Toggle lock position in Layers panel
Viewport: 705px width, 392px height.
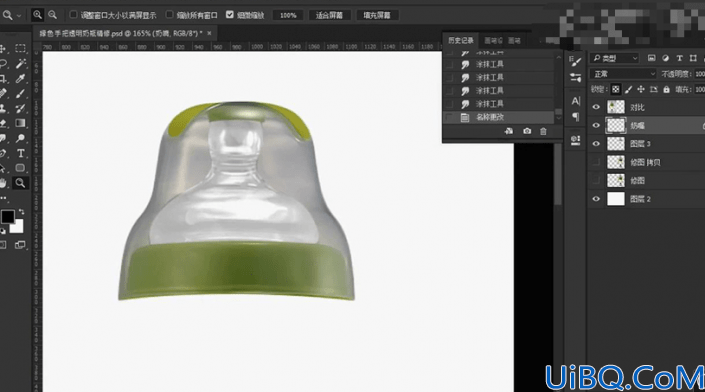pyautogui.click(x=641, y=89)
